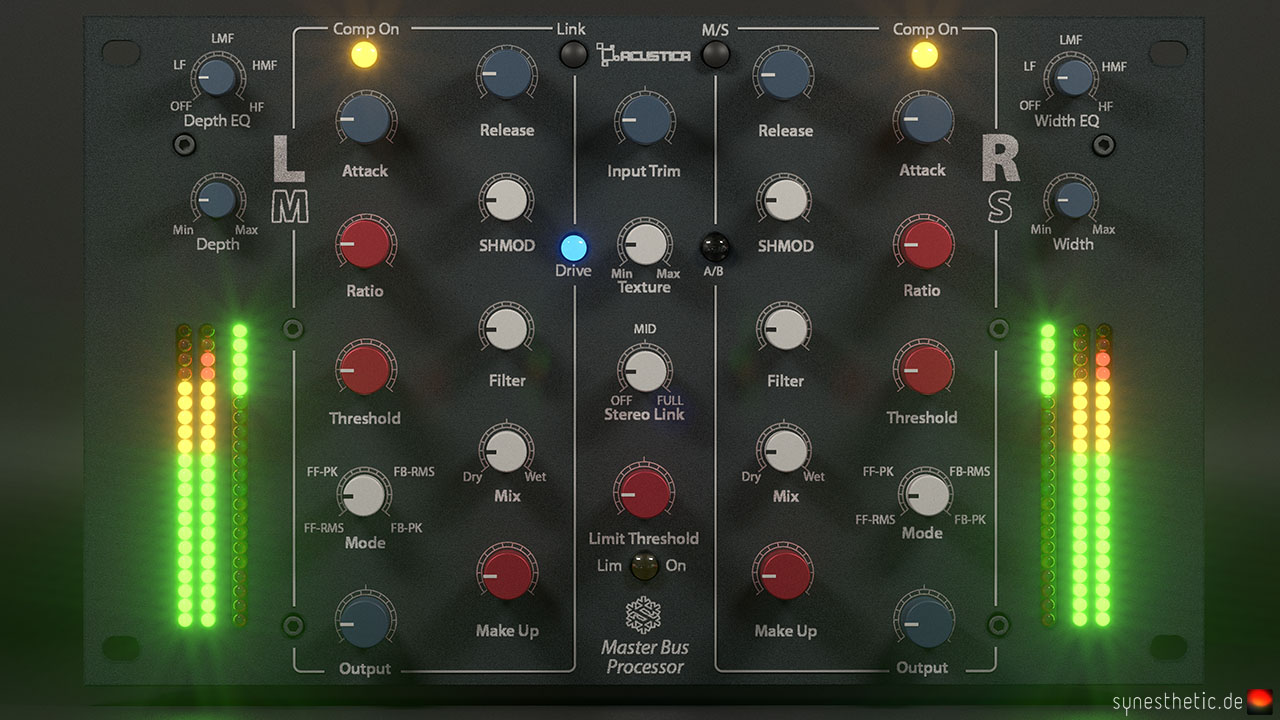Click the right SHMOD knob
The image size is (1280, 720).
[x=784, y=198]
